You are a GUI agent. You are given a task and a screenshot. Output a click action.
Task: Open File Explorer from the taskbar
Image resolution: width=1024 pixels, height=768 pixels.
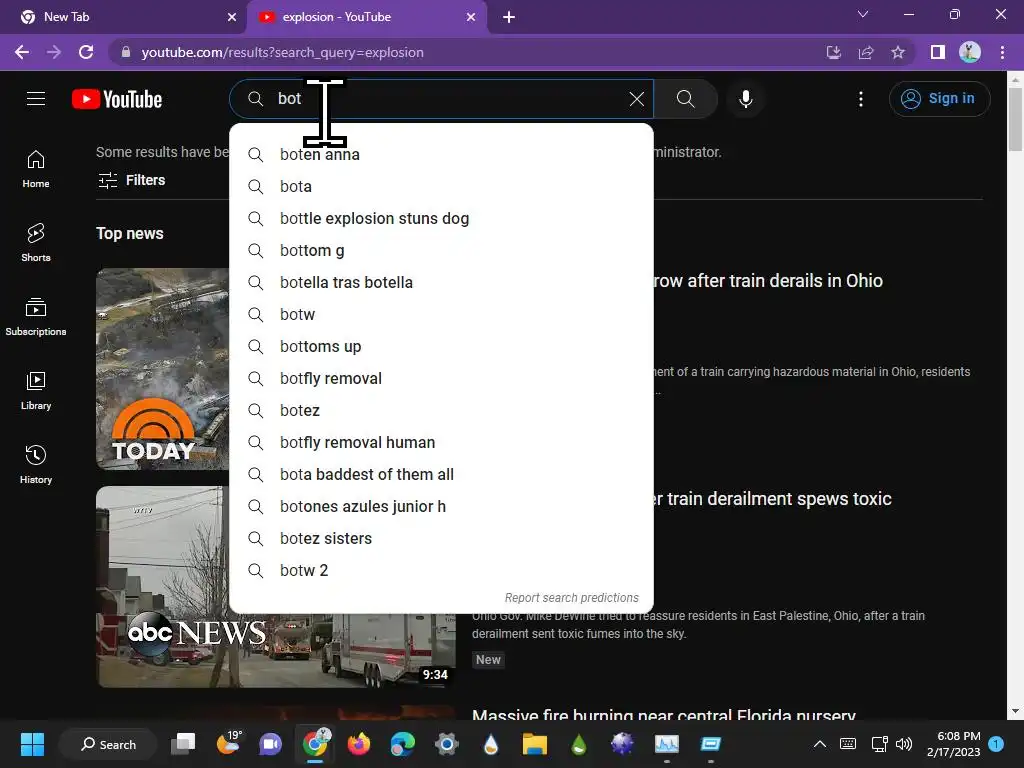[x=534, y=744]
